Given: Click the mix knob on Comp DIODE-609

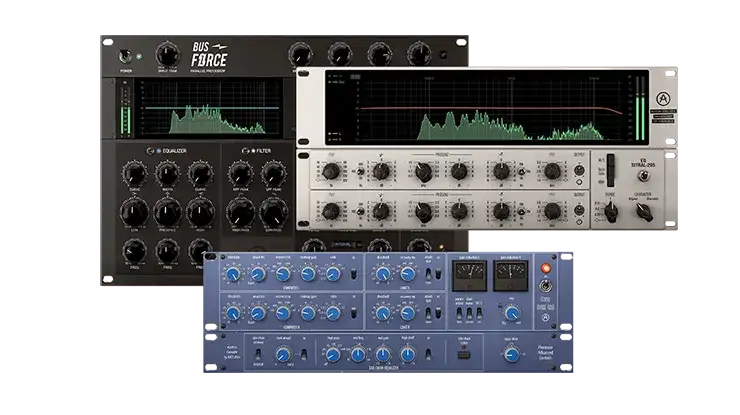Looking at the screenshot, I should 512,313.
